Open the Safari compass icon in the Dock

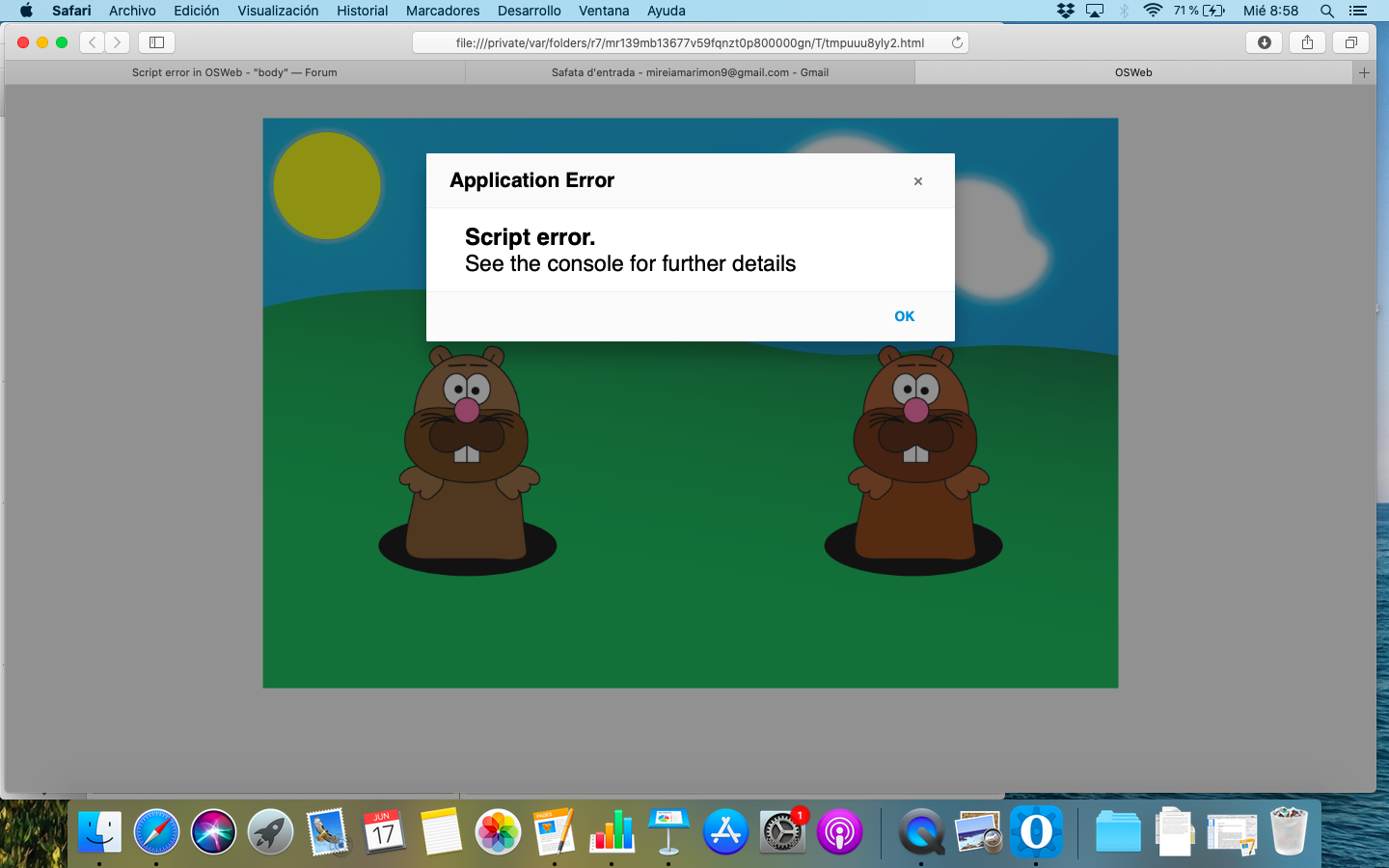tap(156, 831)
